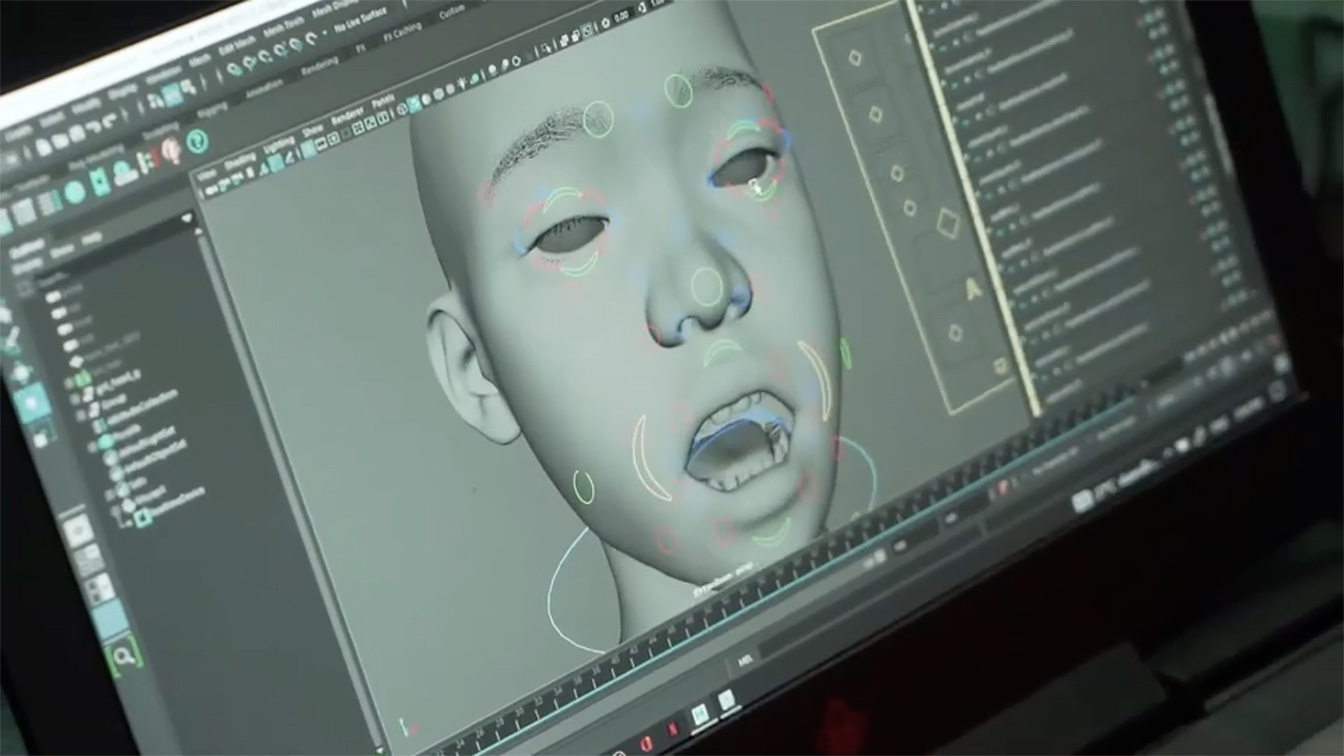The image size is (1344, 756).
Task: Switch to the Animation shelf tab
Action: (x=264, y=89)
